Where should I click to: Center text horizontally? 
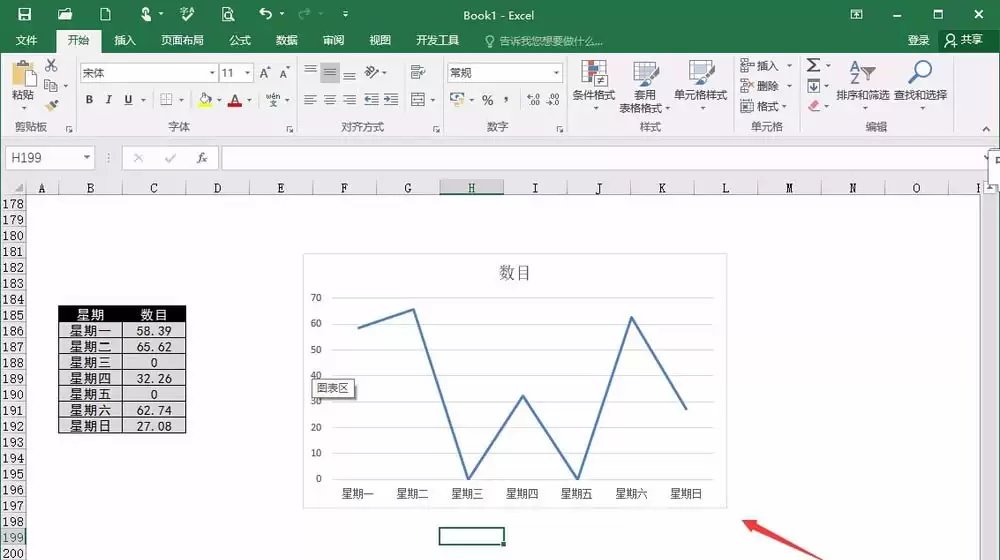pos(330,99)
